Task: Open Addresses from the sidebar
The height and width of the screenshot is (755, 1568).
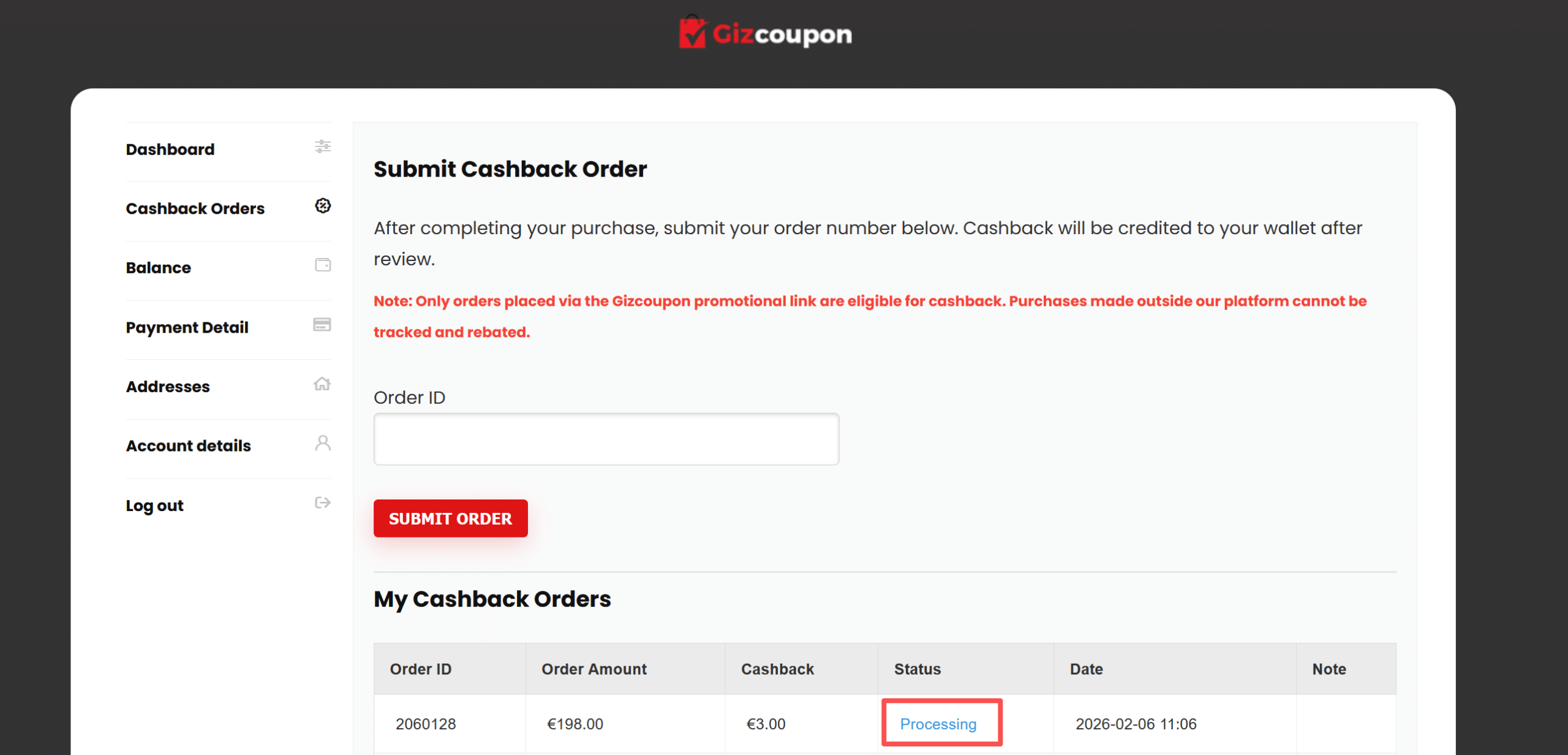Action: click(168, 387)
